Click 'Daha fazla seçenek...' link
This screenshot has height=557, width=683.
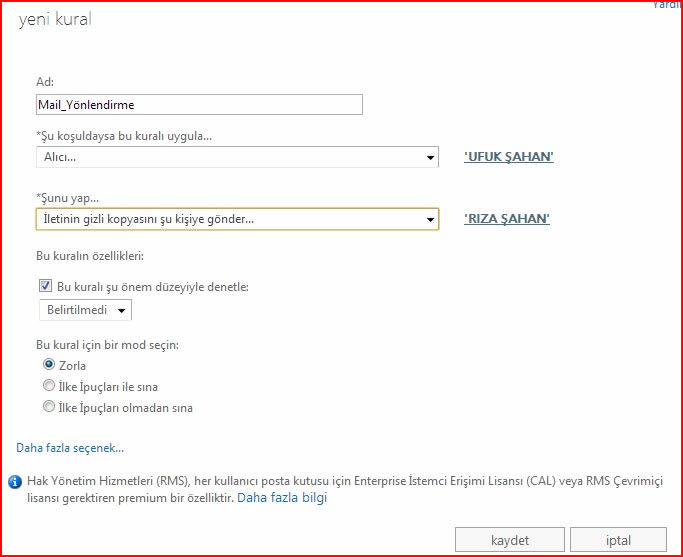pyautogui.click(x=70, y=448)
